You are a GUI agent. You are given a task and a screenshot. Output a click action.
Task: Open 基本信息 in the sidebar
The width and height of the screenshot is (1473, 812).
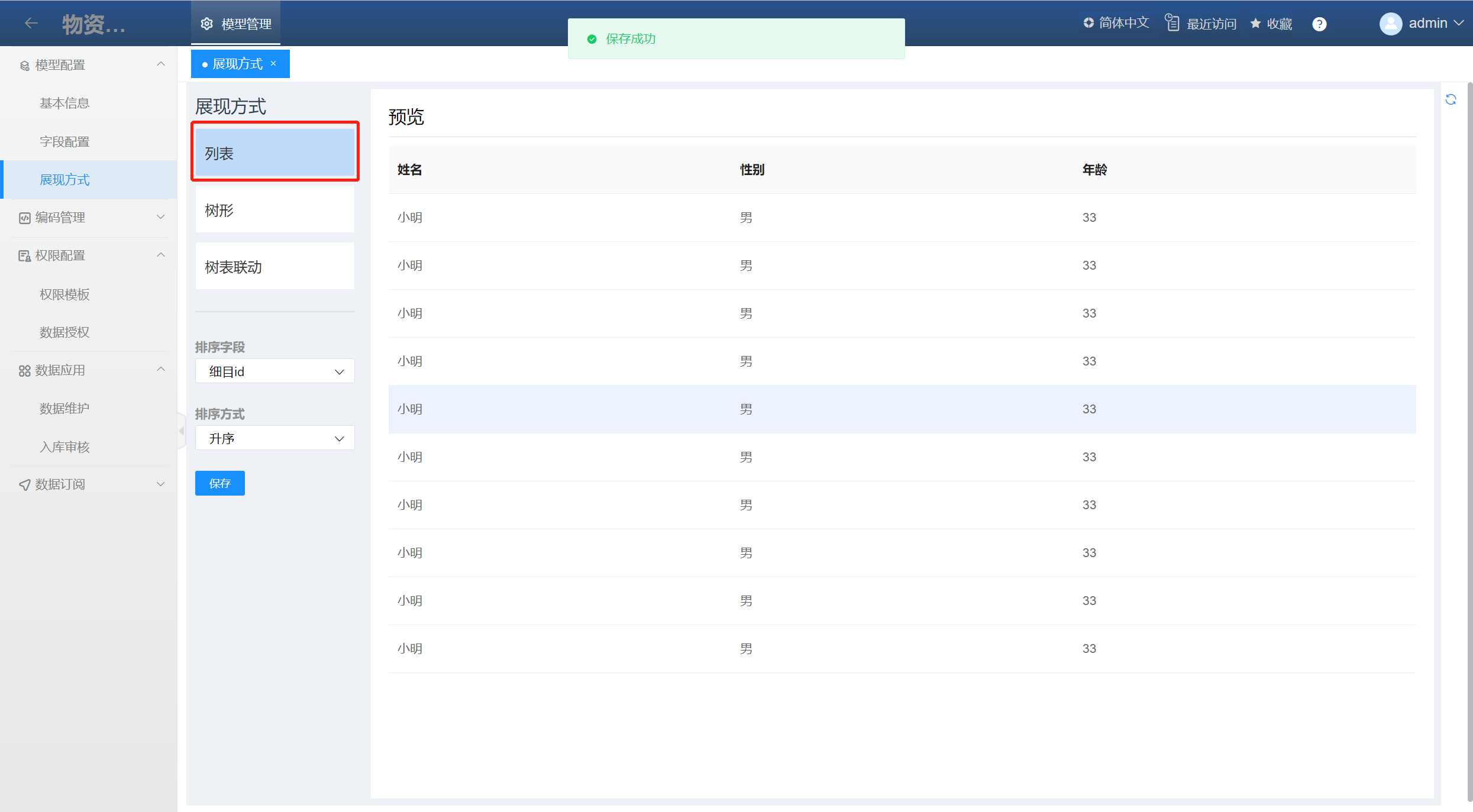(x=64, y=103)
